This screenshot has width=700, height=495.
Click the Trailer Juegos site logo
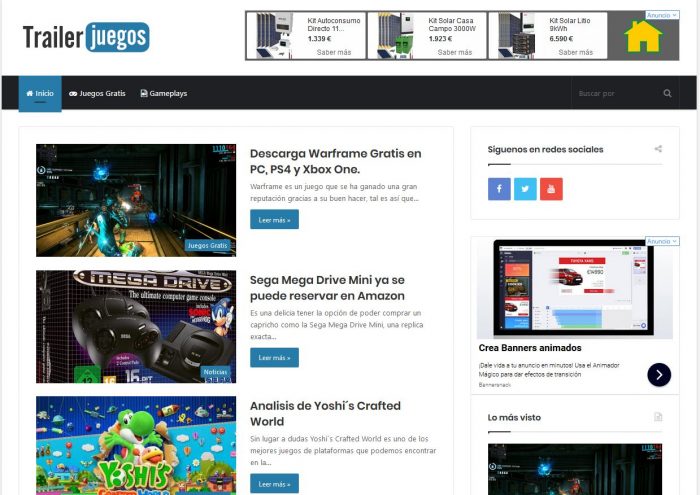coord(86,37)
